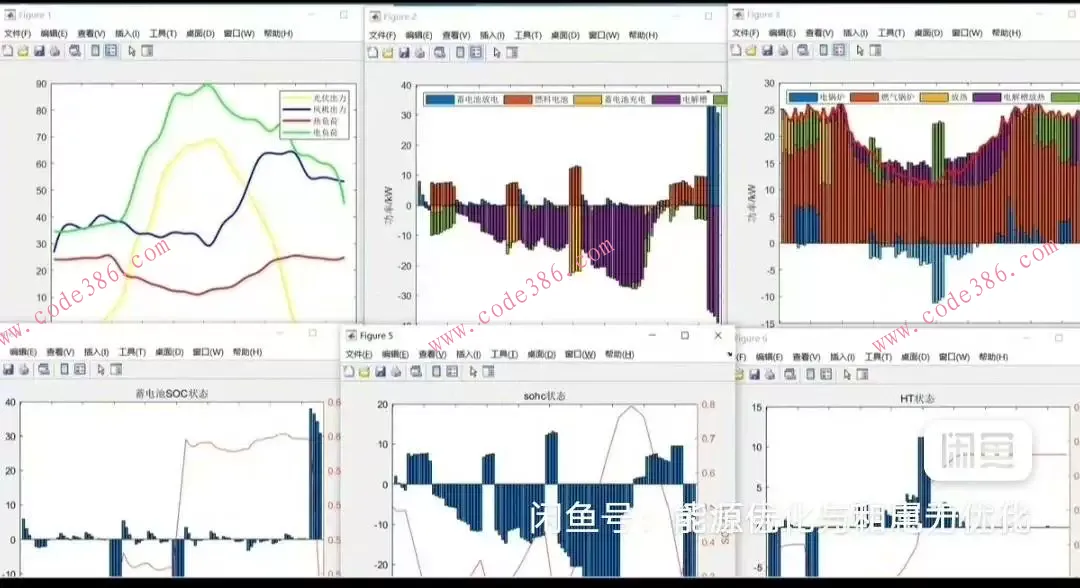The image size is (1080, 588).
Task: Click New Figure icon in Figure 2 toolbar
Action: [373, 52]
